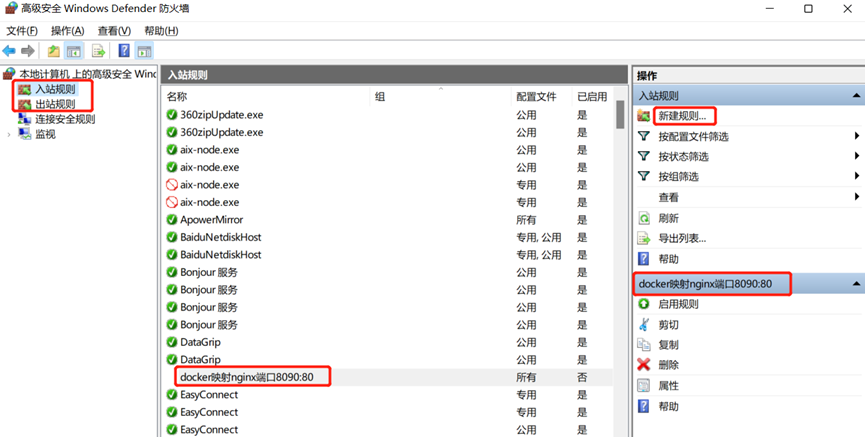
Task: Click the red X 删除 icon
Action: 644,364
